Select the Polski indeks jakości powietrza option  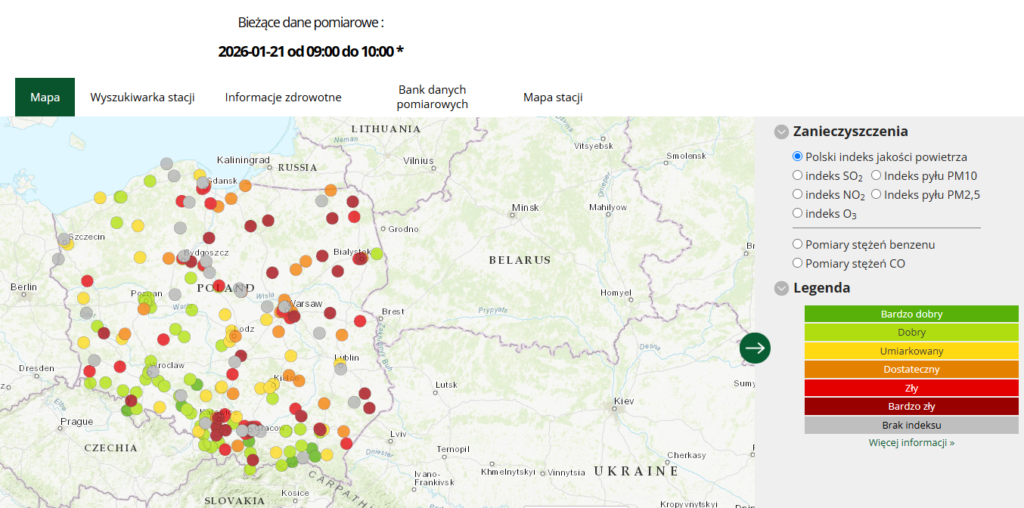pos(797,157)
